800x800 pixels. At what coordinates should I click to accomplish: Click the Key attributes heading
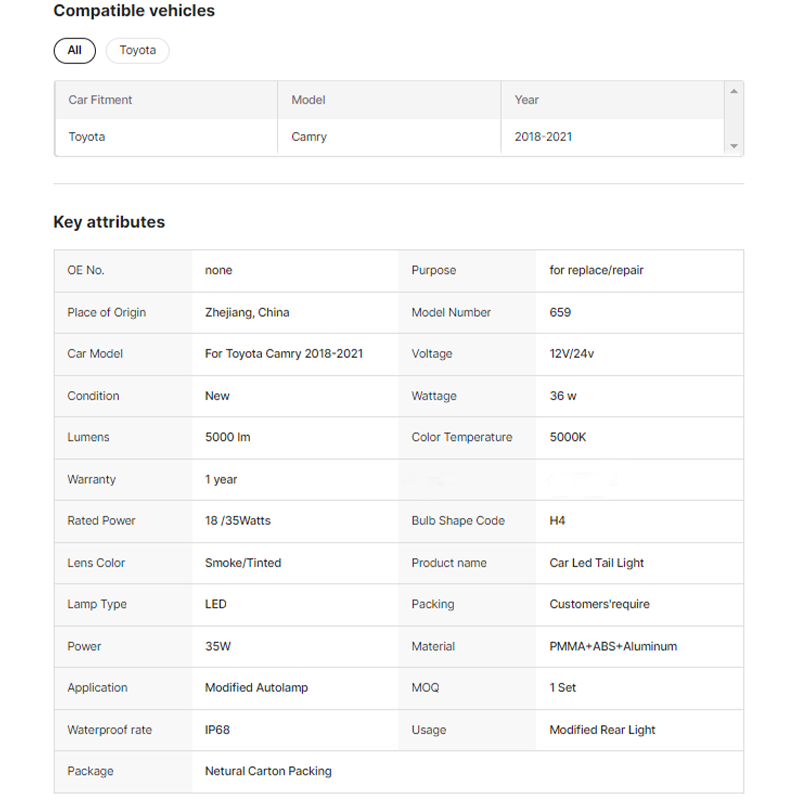109,222
